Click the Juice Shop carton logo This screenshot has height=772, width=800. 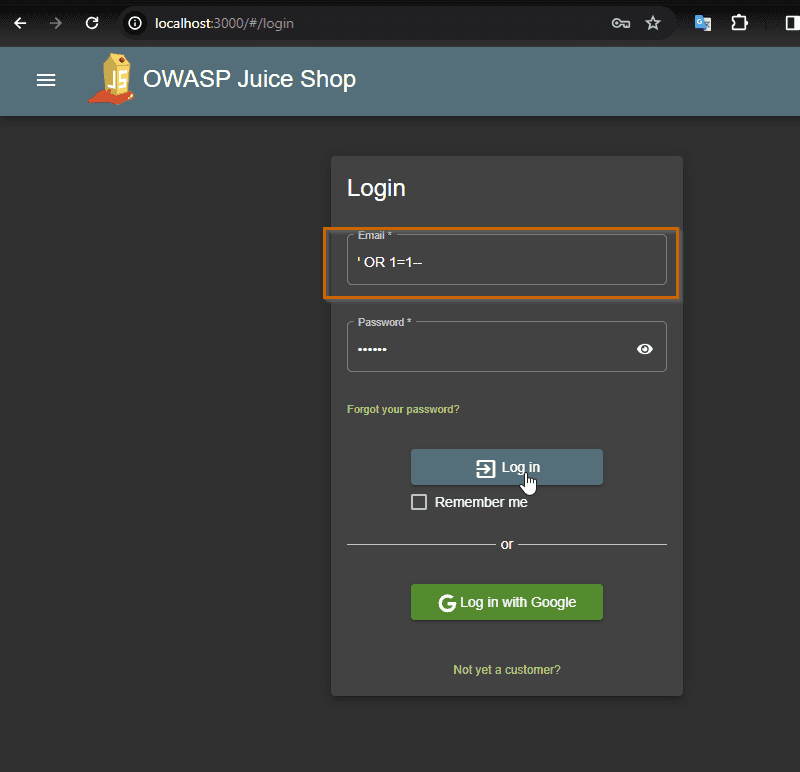click(111, 79)
